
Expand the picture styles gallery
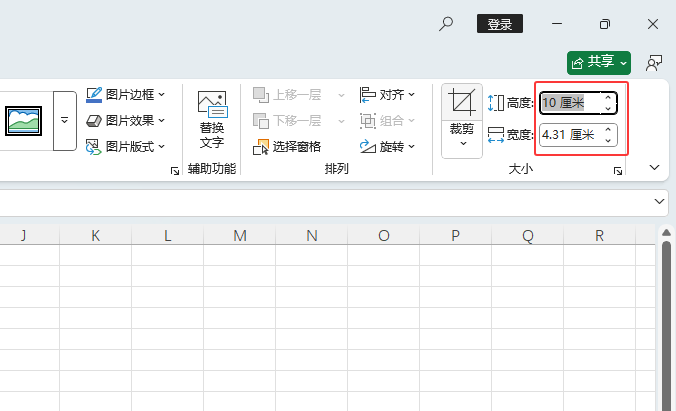[65, 120]
